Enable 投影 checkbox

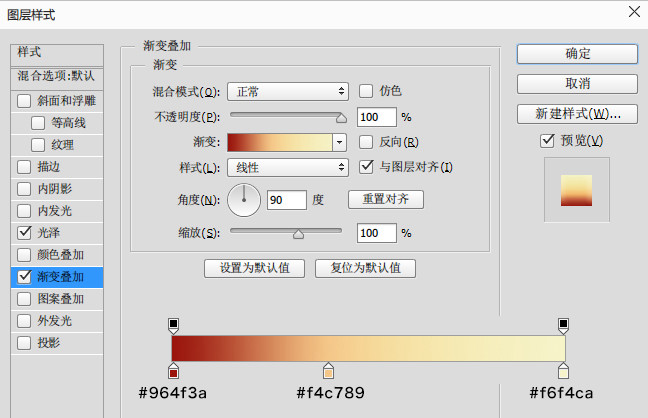pyautogui.click(x=24, y=342)
